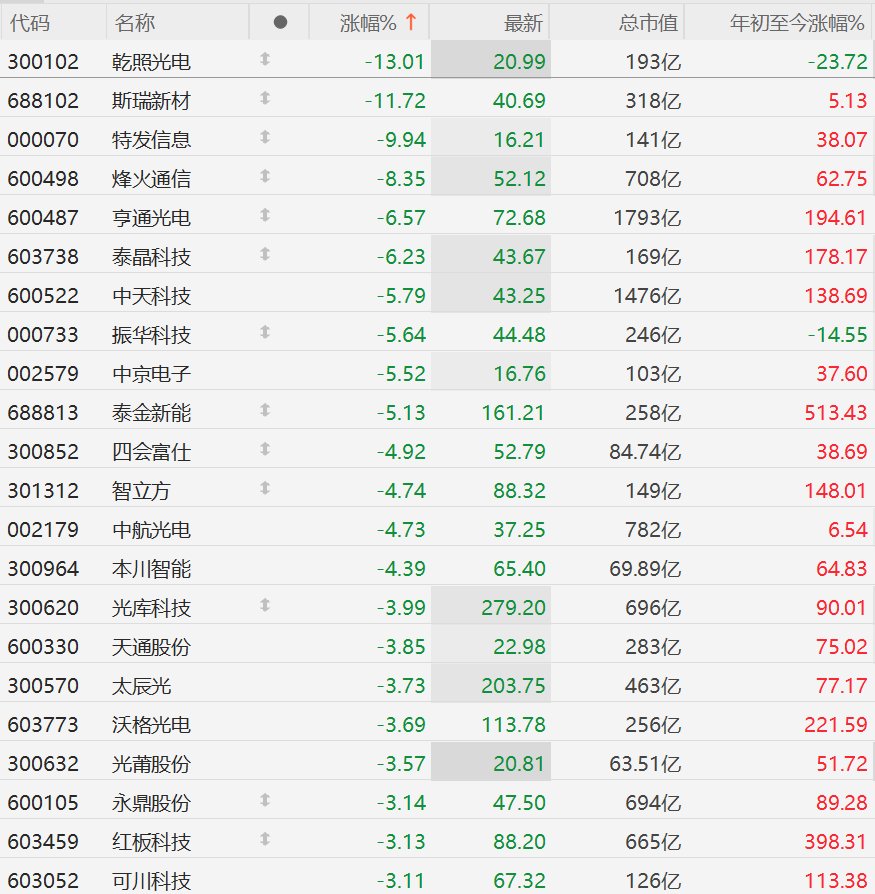
Task: Sort by the 名称 column header
Action: (x=135, y=23)
